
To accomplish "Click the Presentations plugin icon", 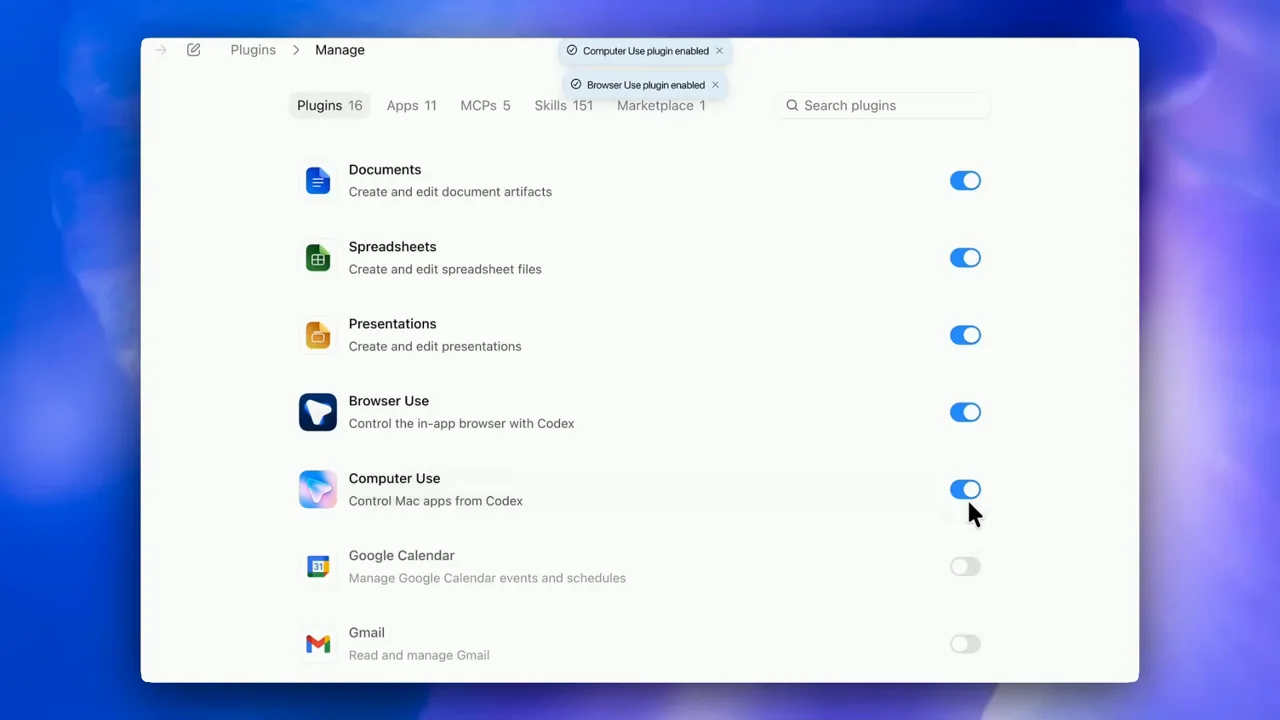I will tap(318, 335).
